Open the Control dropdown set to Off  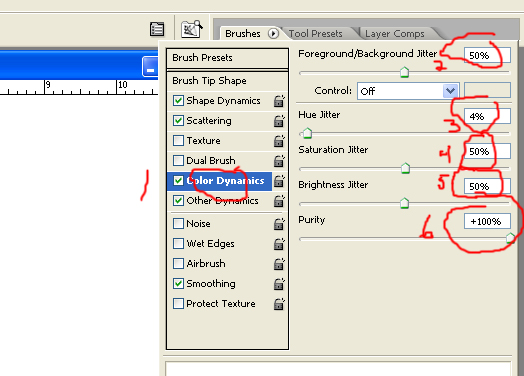pyautogui.click(x=408, y=91)
